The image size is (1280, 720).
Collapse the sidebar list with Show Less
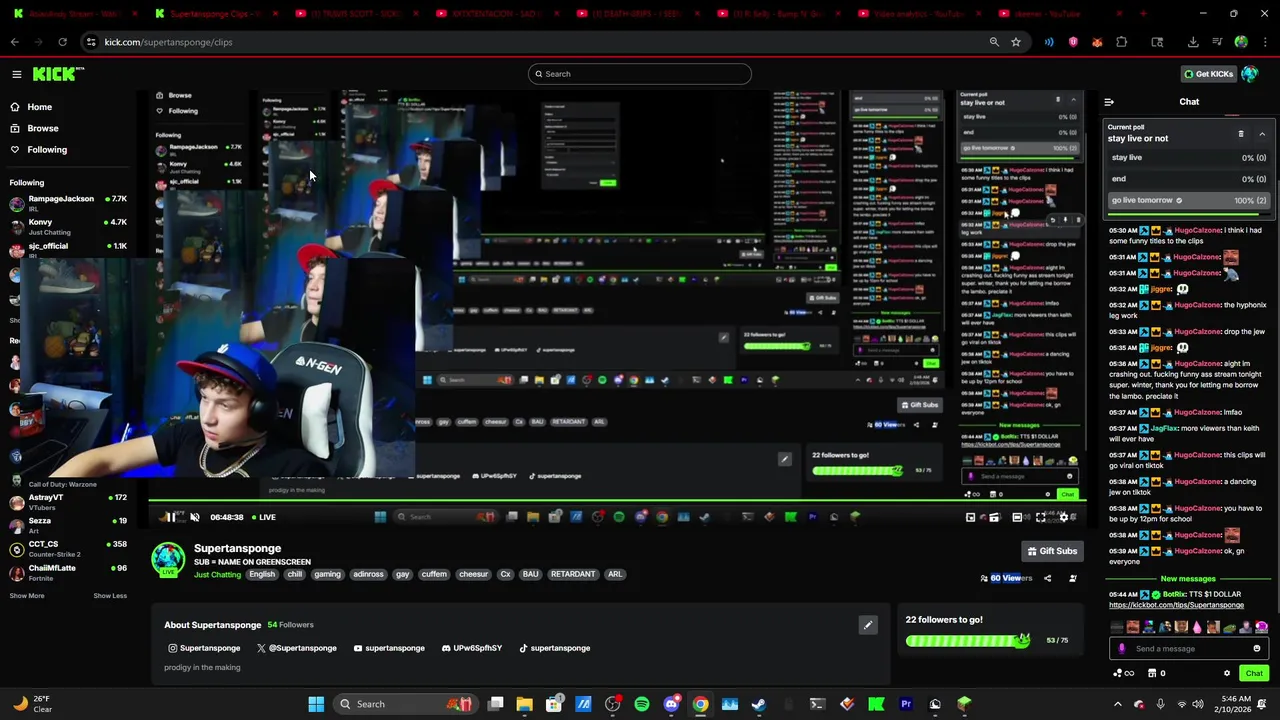110,596
